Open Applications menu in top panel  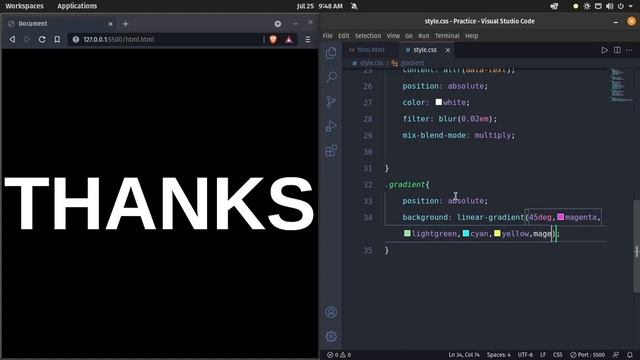77,6
